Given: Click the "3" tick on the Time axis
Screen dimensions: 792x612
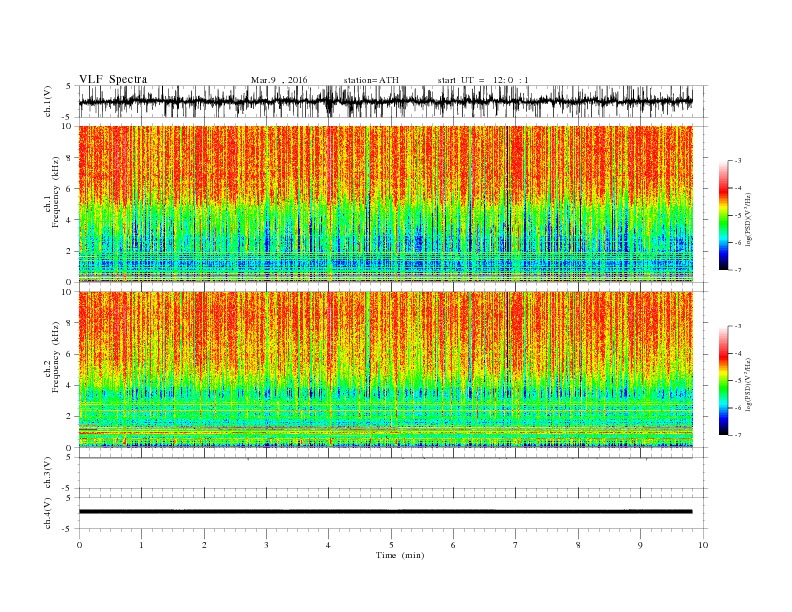Looking at the screenshot, I should (x=266, y=545).
